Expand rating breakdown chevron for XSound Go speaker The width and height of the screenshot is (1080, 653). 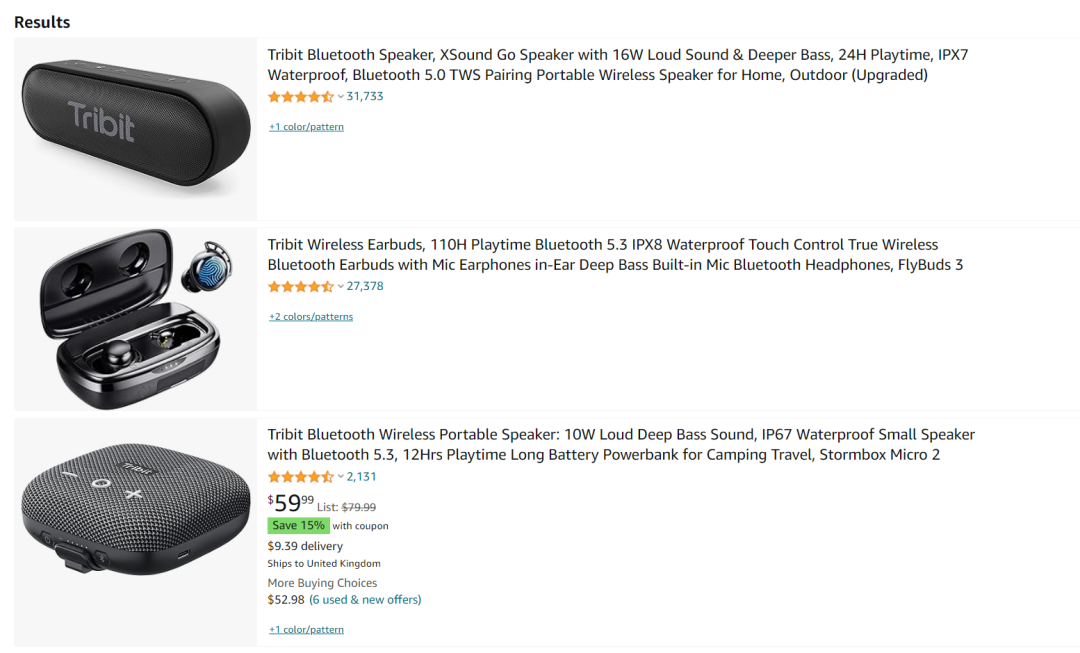pos(341,97)
